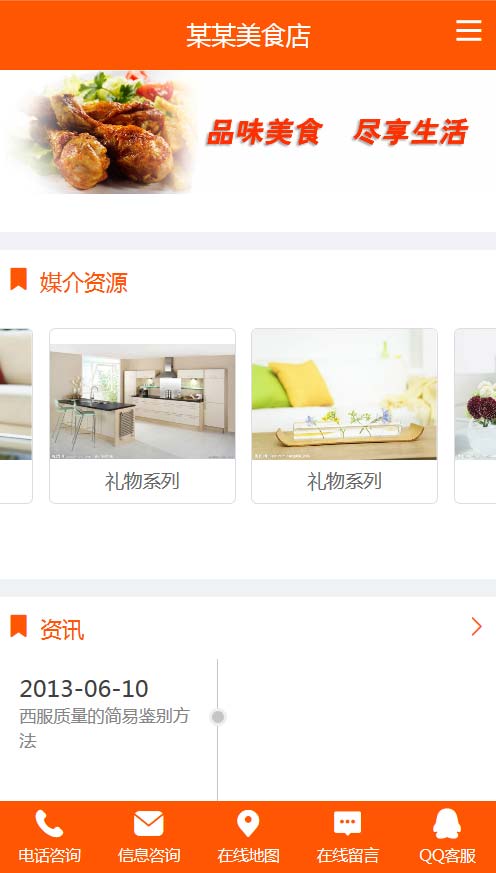Tap the QQ penguin icon
This screenshot has height=873, width=496.
tap(447, 823)
